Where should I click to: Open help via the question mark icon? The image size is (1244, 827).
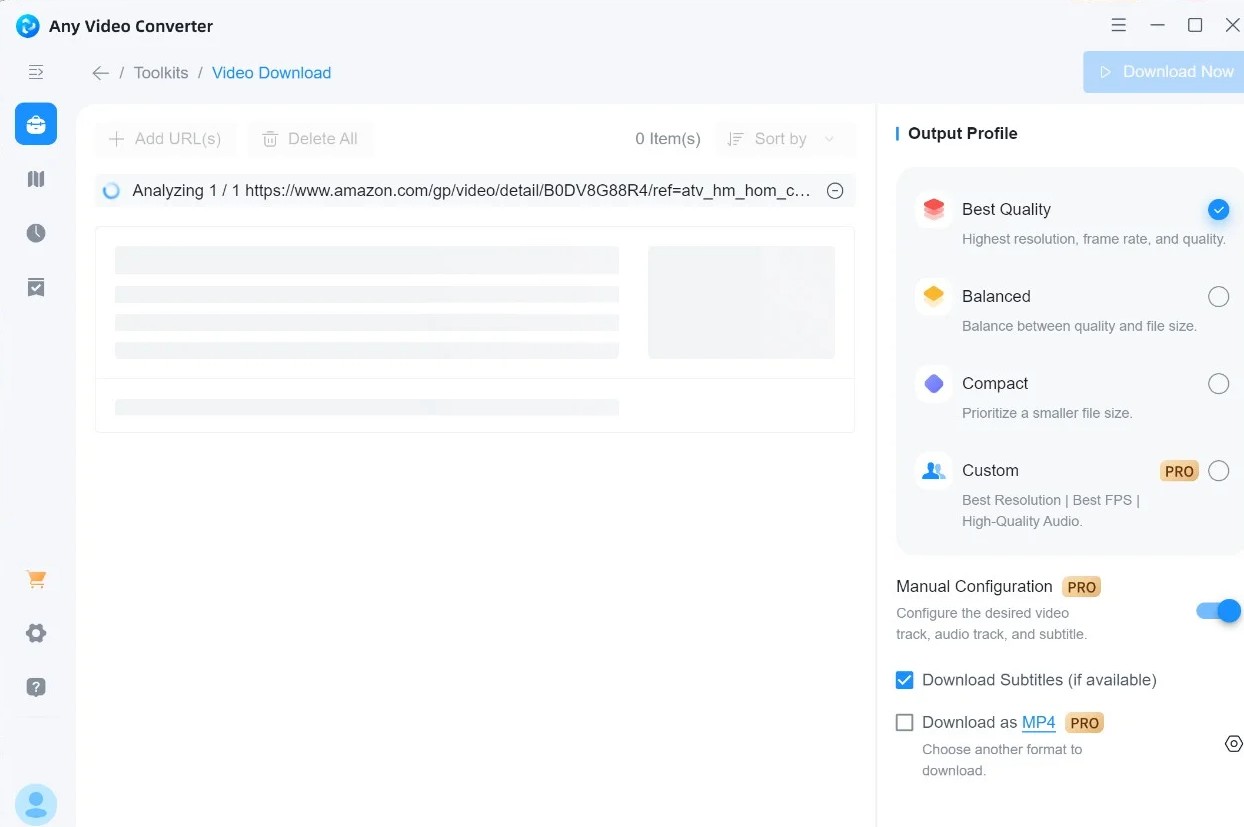pos(36,687)
